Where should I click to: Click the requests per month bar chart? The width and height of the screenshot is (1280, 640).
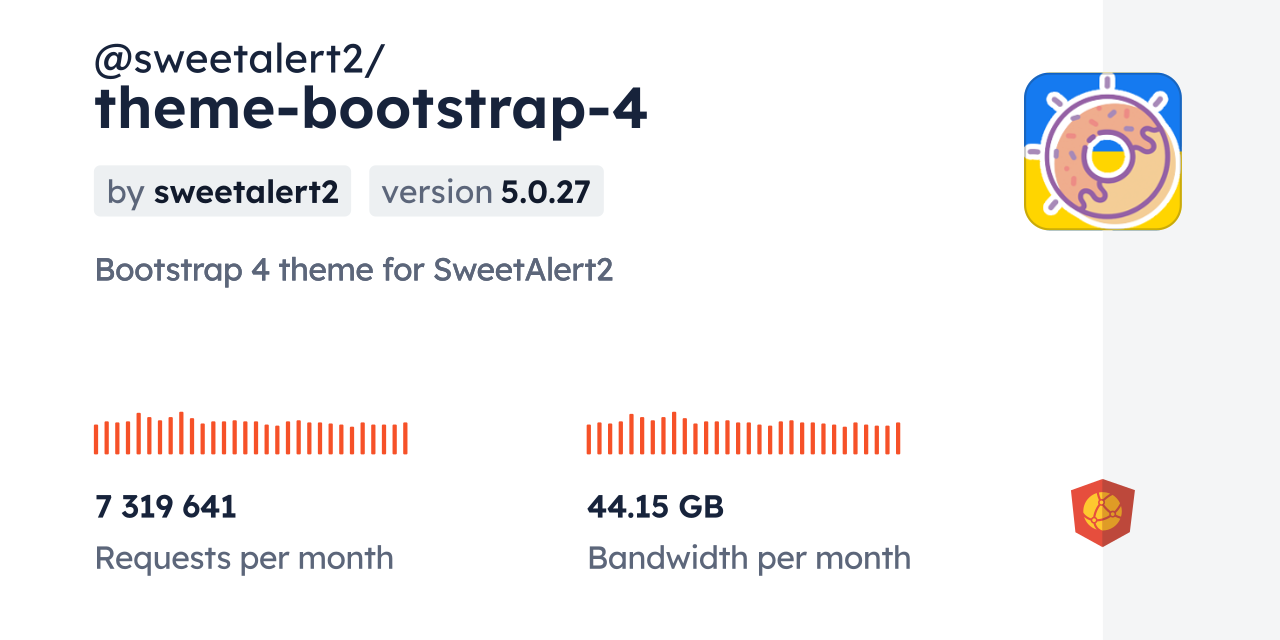(x=250, y=434)
